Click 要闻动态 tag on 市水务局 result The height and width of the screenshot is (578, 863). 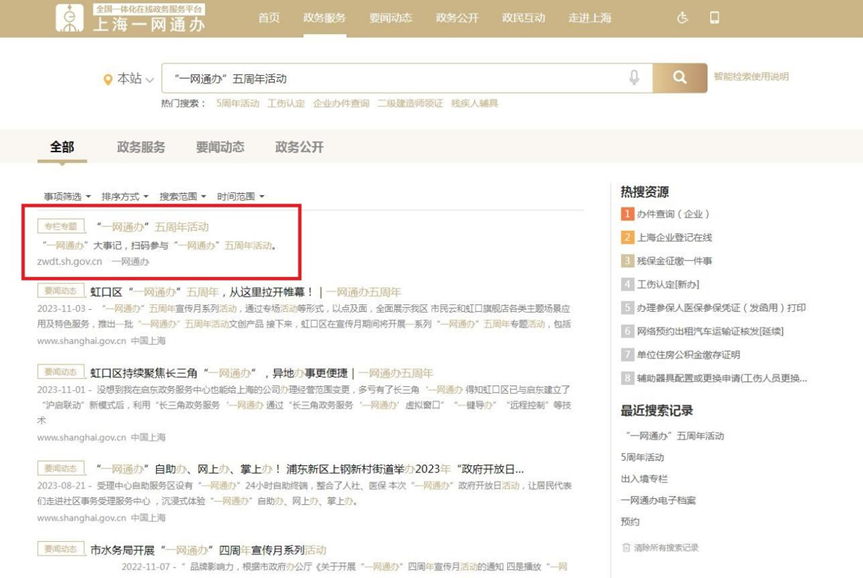61,549
